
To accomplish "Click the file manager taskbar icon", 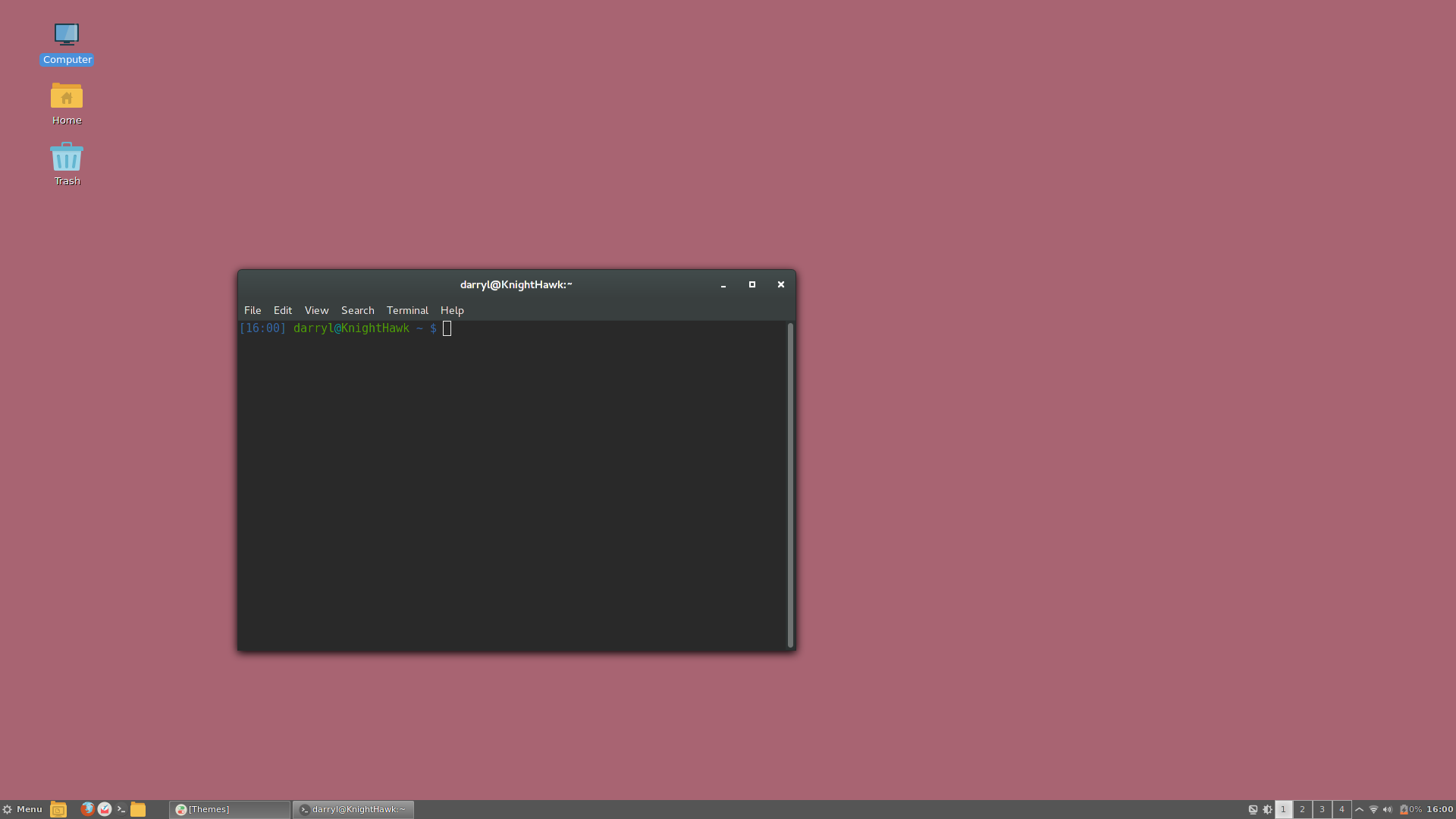I will (138, 809).
